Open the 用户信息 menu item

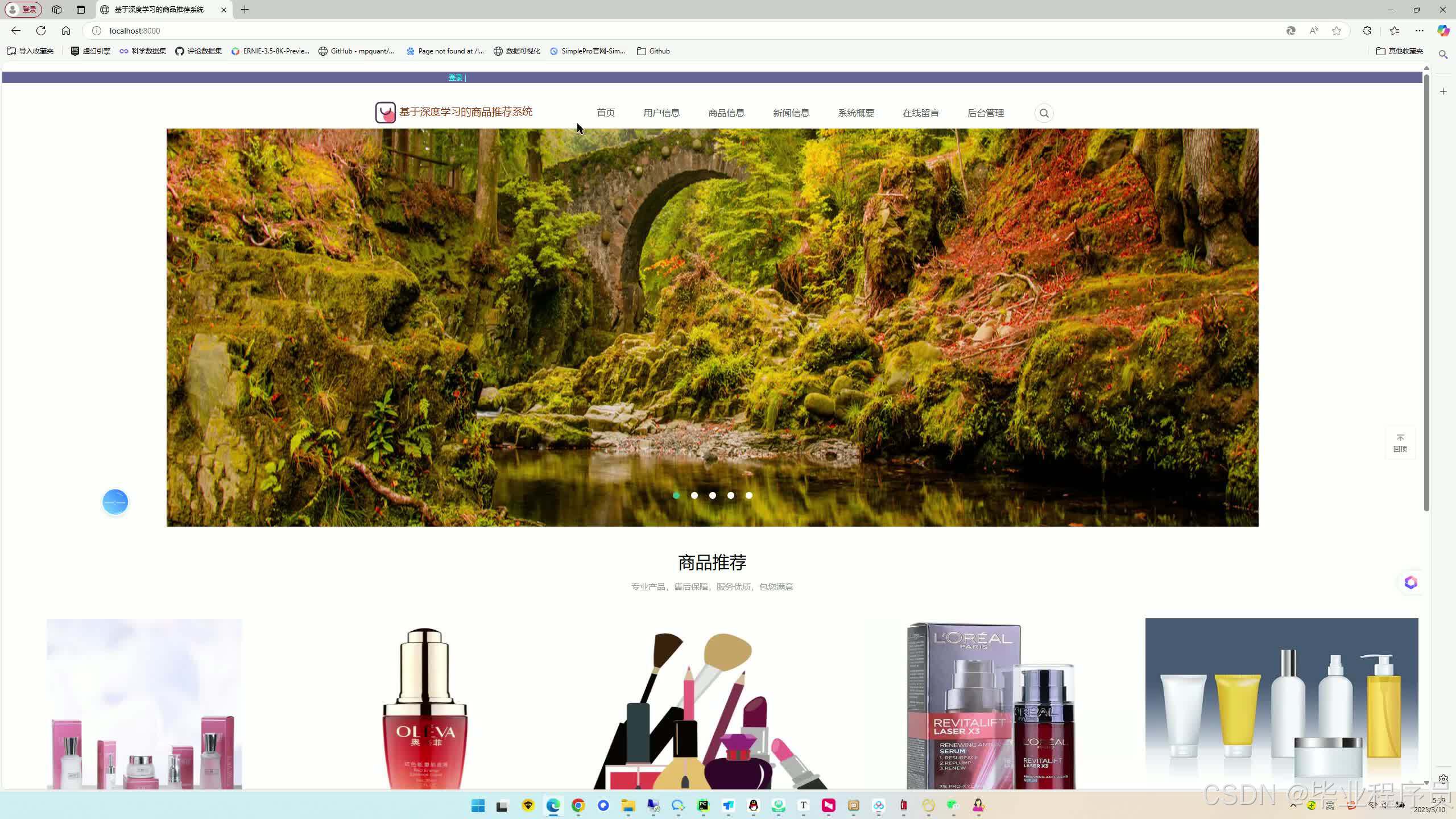click(661, 113)
